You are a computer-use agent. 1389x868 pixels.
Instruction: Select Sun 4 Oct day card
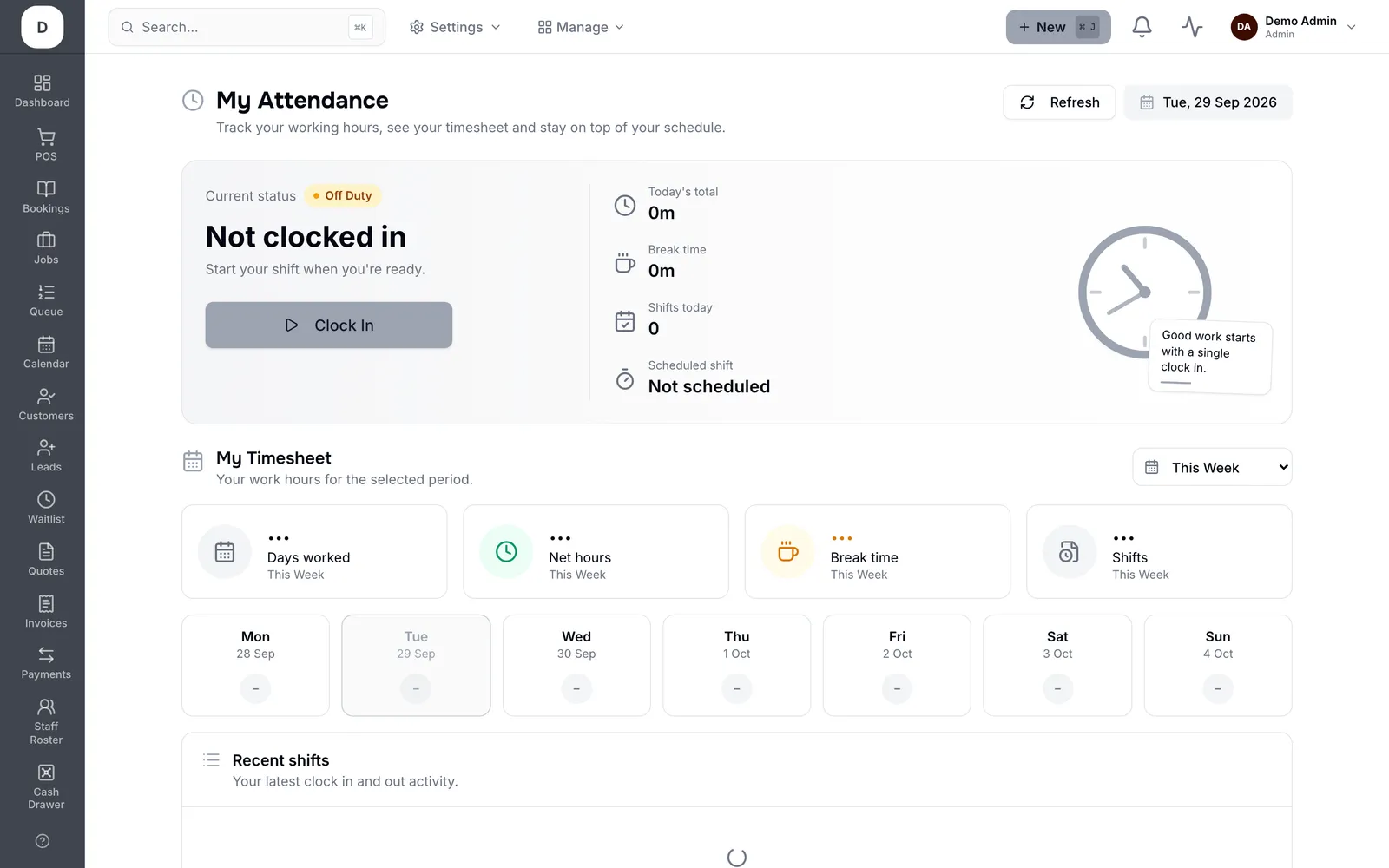click(1218, 666)
